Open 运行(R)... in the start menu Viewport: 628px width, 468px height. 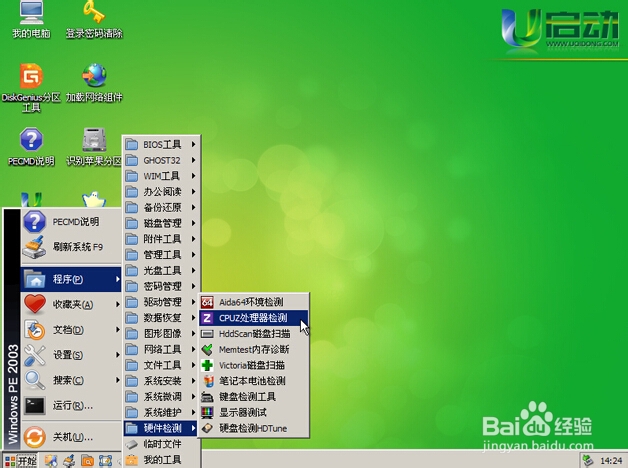point(71,406)
